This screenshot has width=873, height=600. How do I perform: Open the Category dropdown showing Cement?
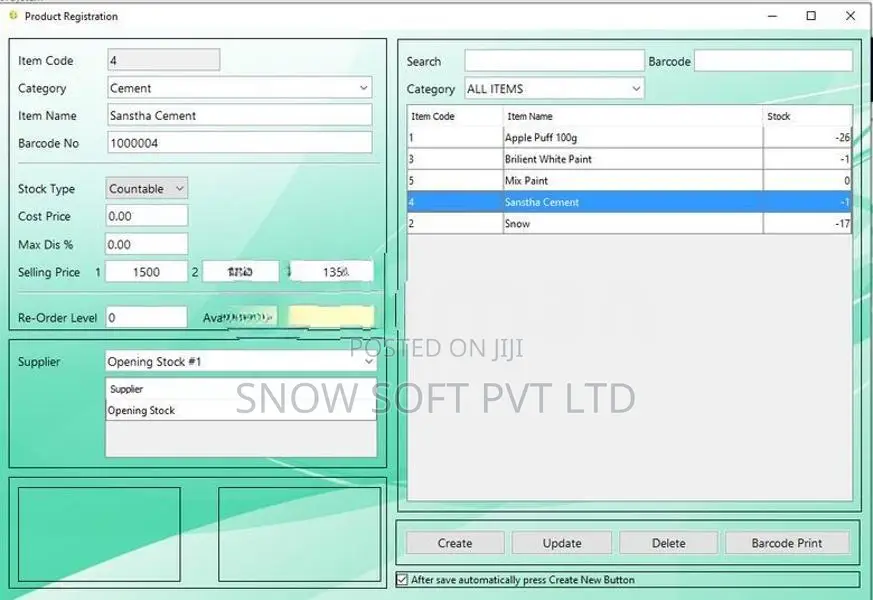[x=239, y=88]
